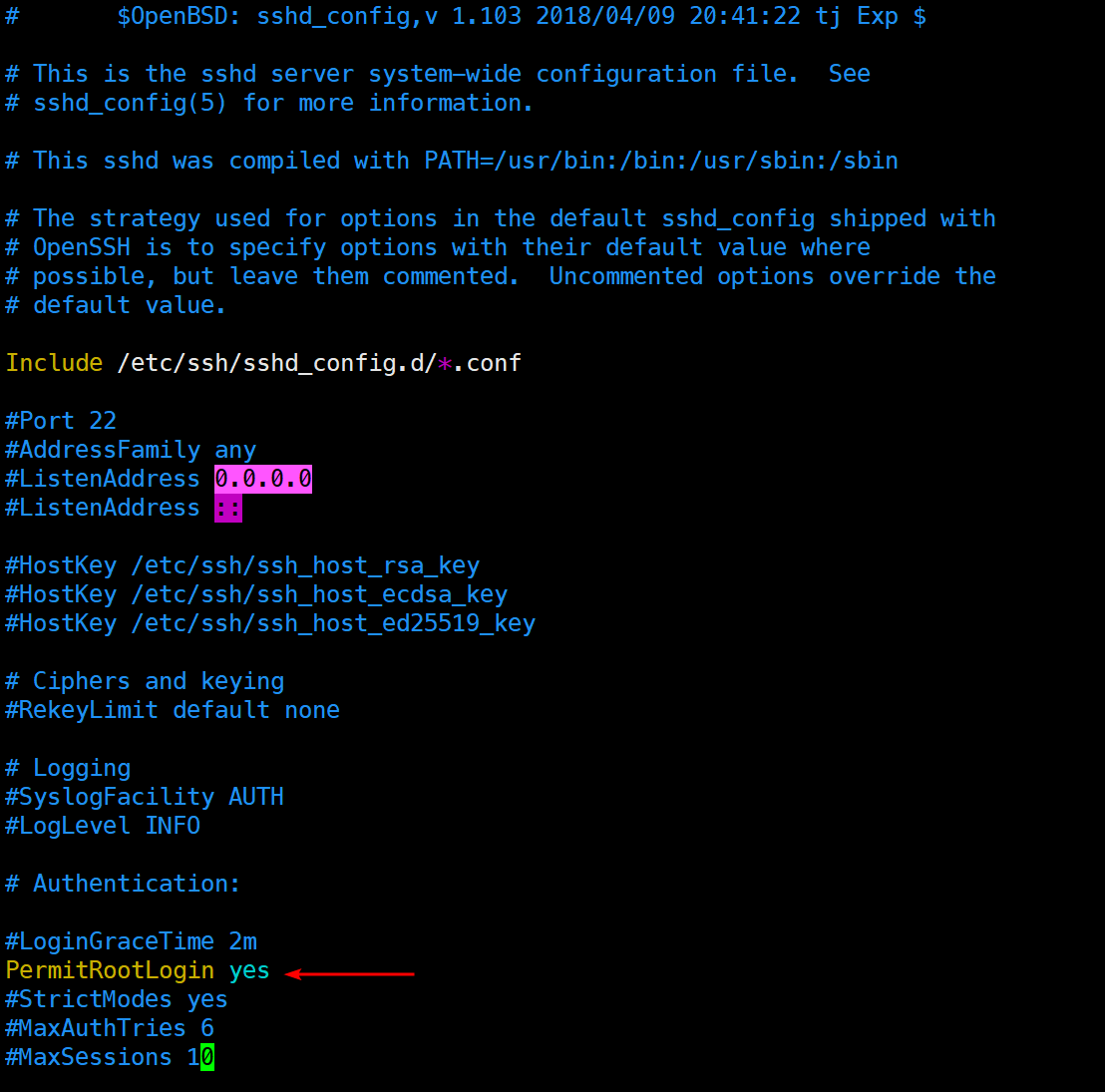Click the #AddressFamily any line

pos(131,450)
